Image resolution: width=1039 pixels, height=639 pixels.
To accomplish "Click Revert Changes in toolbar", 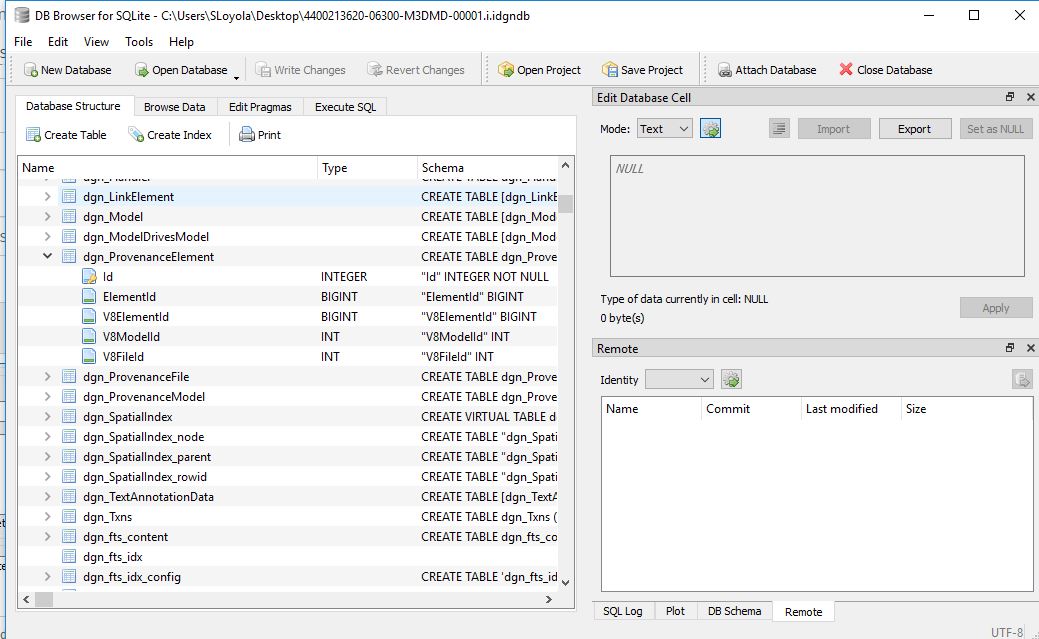I will pyautogui.click(x=415, y=70).
